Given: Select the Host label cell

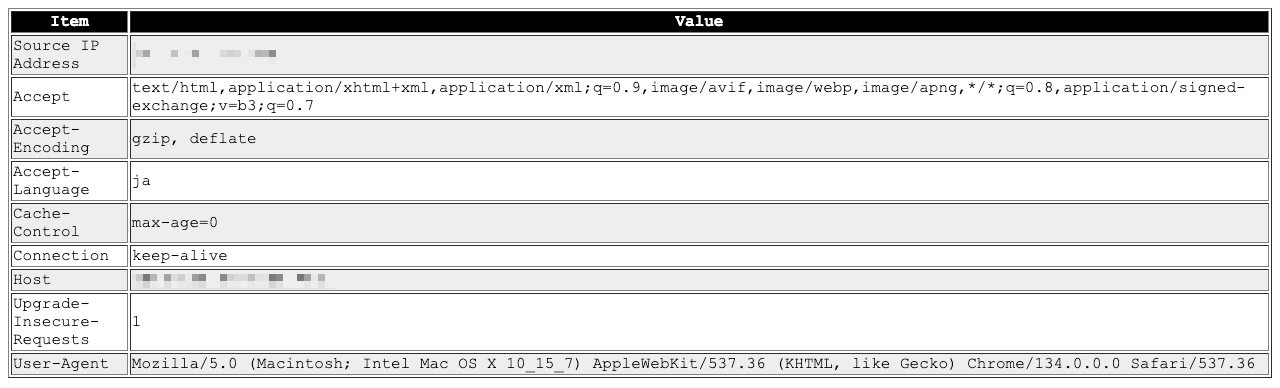Looking at the screenshot, I should coord(69,280).
